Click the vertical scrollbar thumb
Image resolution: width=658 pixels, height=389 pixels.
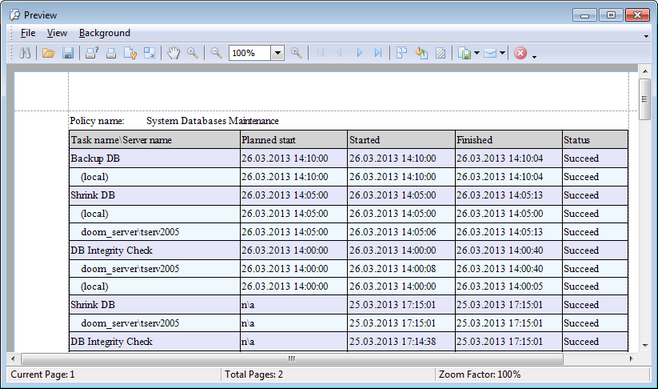click(645, 99)
